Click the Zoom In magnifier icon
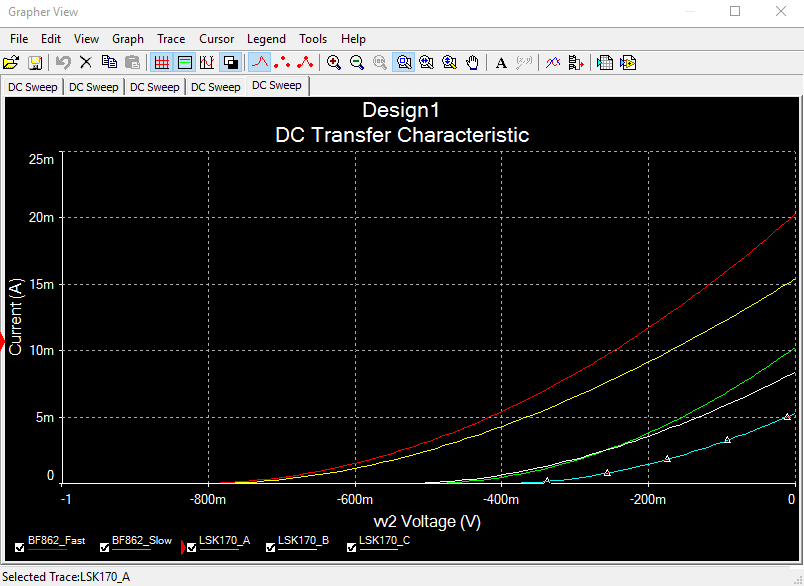This screenshot has height=586, width=804. 334,63
